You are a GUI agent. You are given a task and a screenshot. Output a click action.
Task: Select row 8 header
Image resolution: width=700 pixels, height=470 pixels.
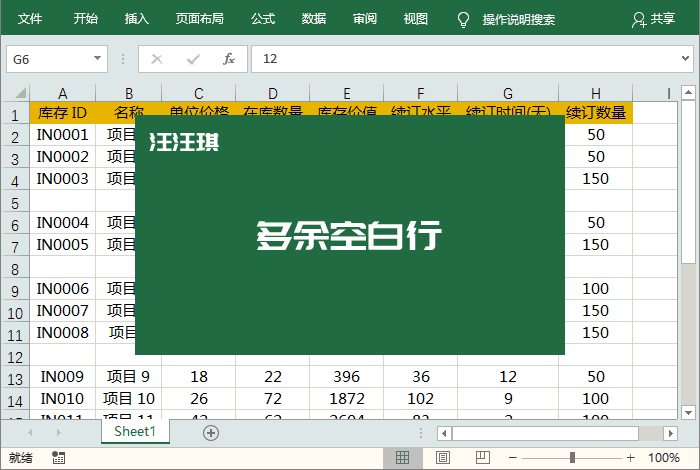coord(15,269)
